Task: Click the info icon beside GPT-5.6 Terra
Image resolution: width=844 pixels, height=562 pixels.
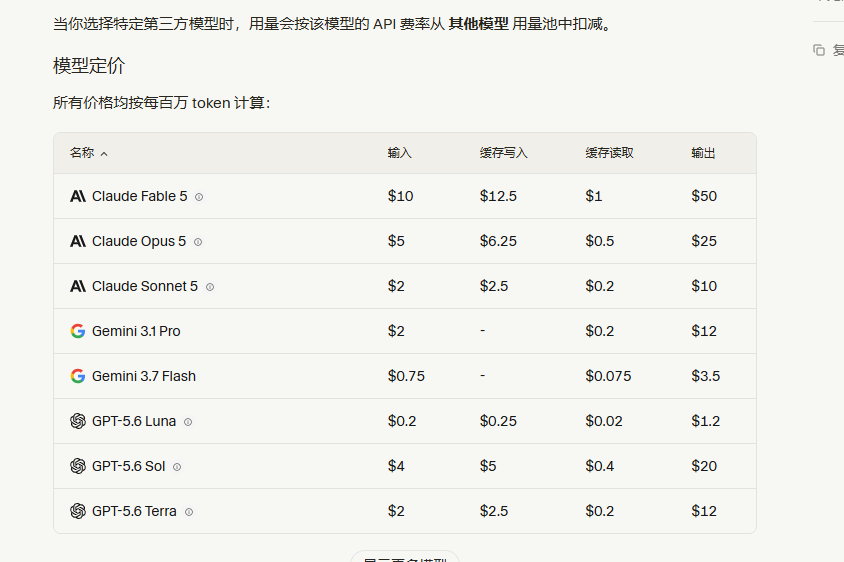Action: [x=189, y=512]
